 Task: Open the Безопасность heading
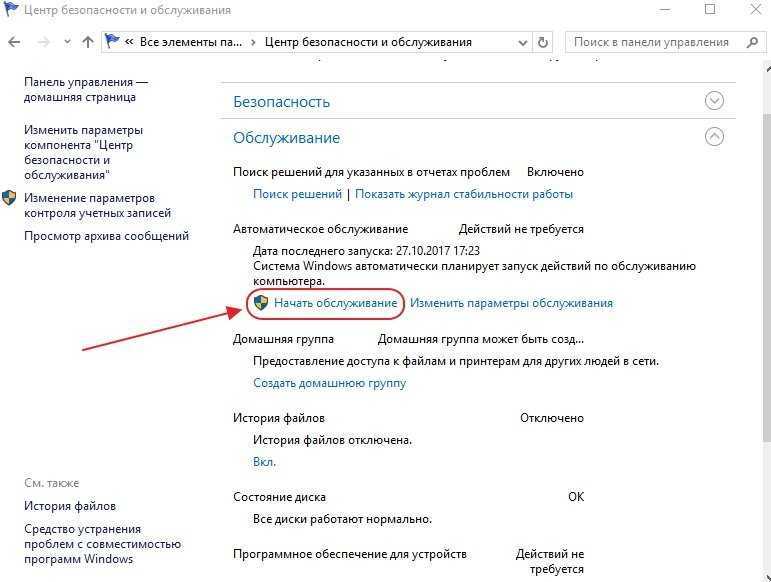[281, 102]
